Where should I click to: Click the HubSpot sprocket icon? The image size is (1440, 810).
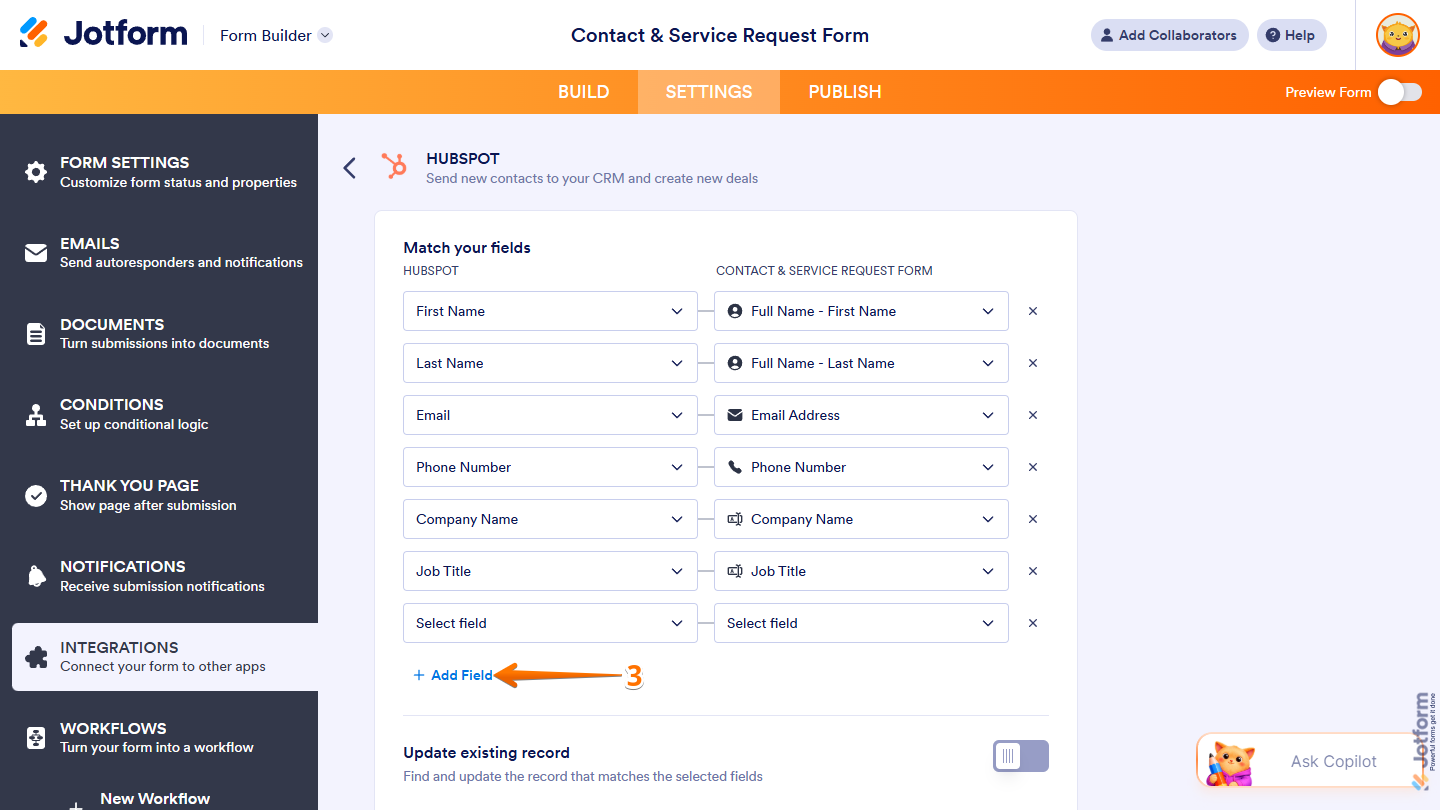pos(395,166)
